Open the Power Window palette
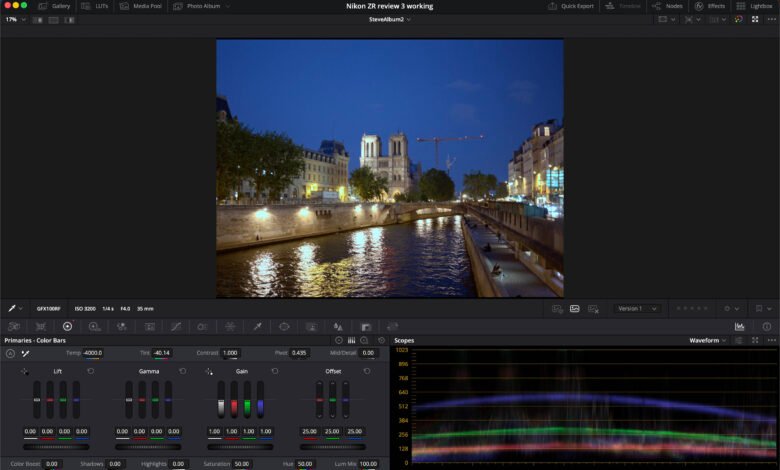 click(x=284, y=326)
